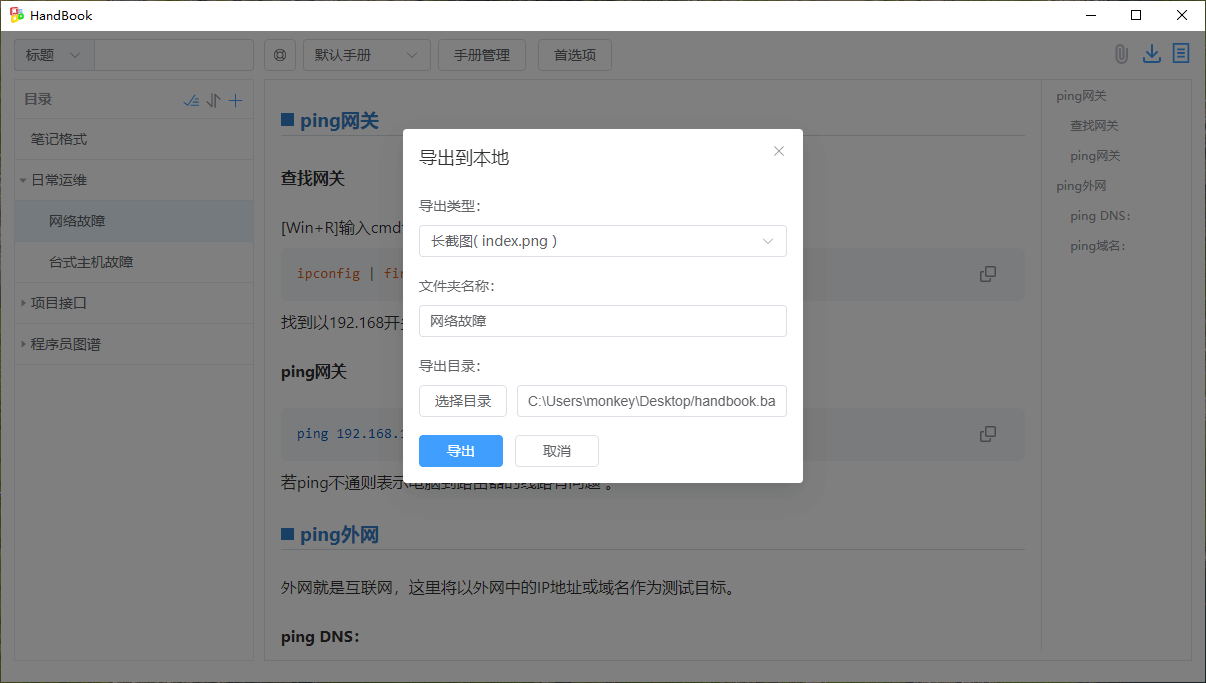Toggle the outline panel document icon
The width and height of the screenshot is (1206, 683).
[1181, 54]
